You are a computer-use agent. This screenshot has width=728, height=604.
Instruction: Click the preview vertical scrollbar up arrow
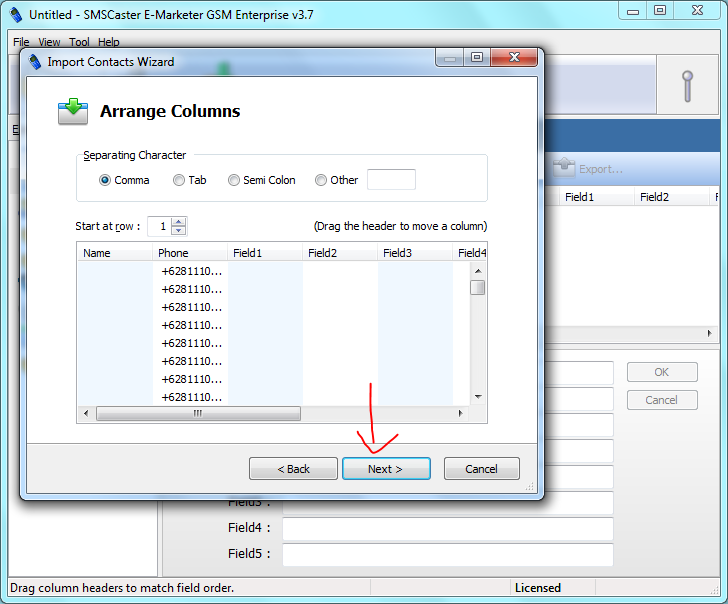pyautogui.click(x=478, y=271)
